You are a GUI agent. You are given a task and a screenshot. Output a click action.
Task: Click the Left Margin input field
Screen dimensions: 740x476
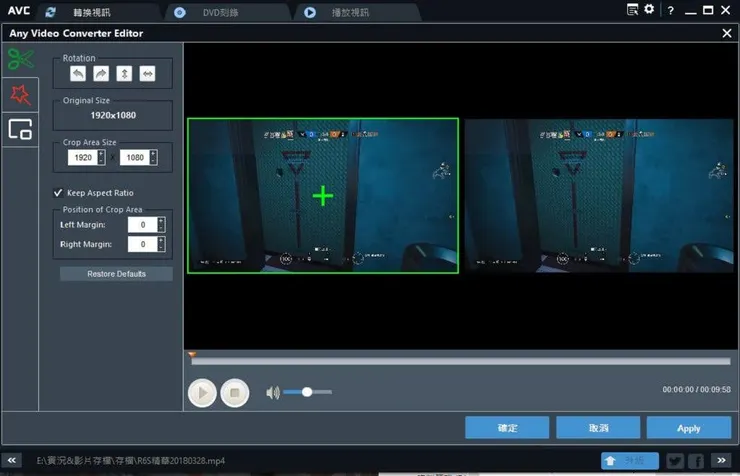(x=143, y=225)
